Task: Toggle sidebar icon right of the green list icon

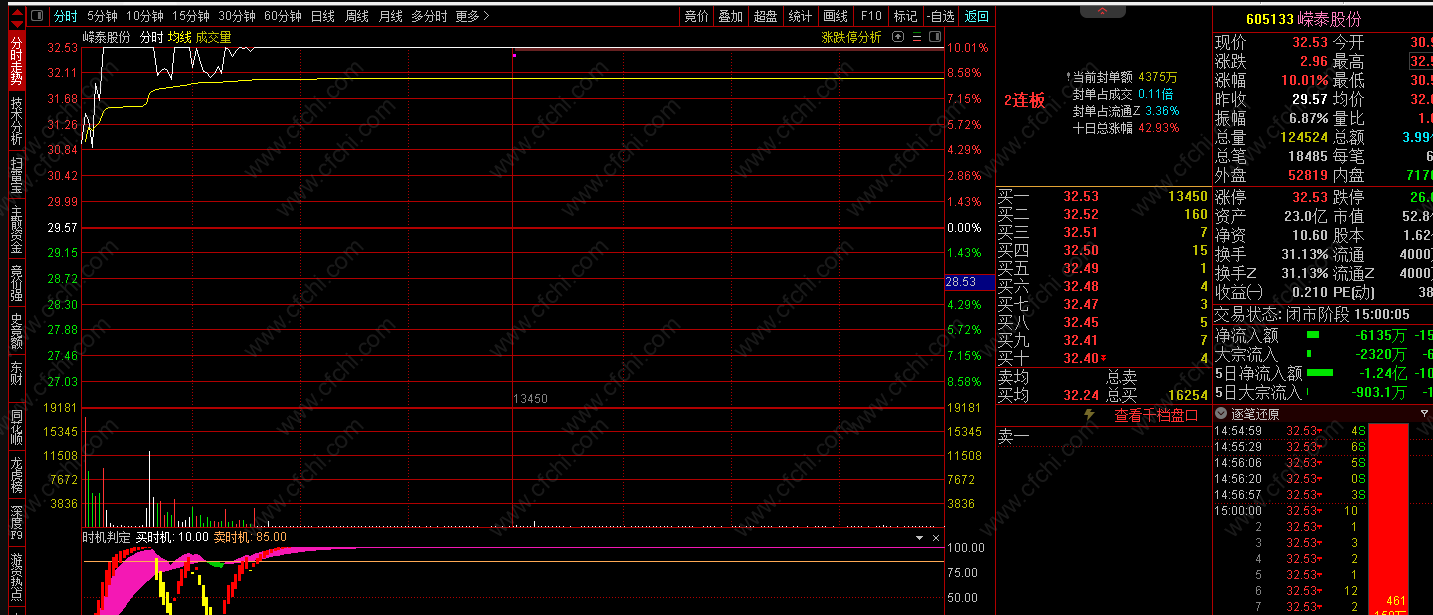Action: (x=934, y=37)
